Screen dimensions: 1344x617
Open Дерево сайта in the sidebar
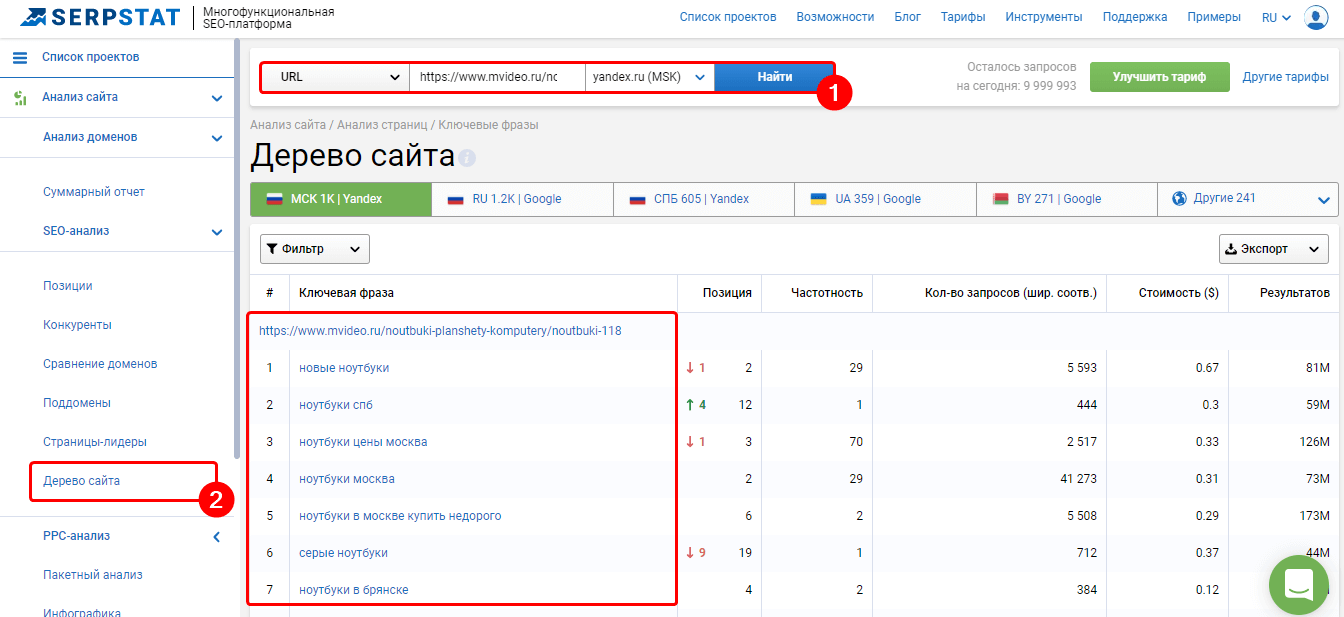[x=81, y=481]
